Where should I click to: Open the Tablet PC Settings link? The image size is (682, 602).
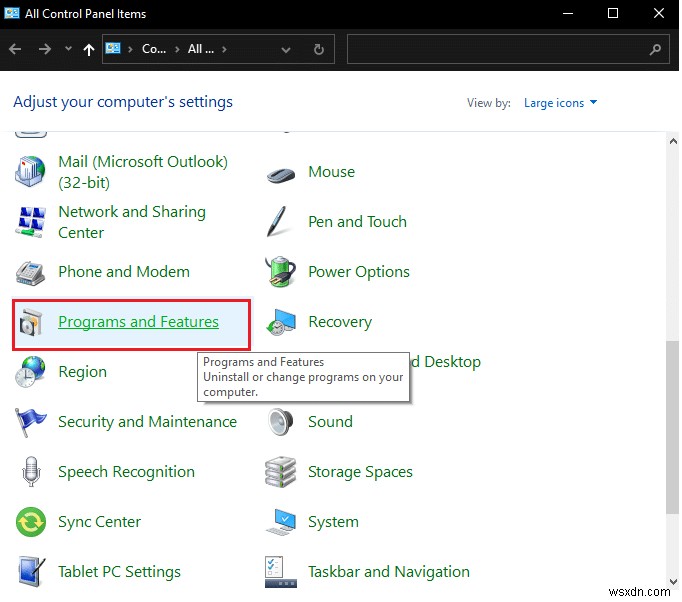click(119, 572)
